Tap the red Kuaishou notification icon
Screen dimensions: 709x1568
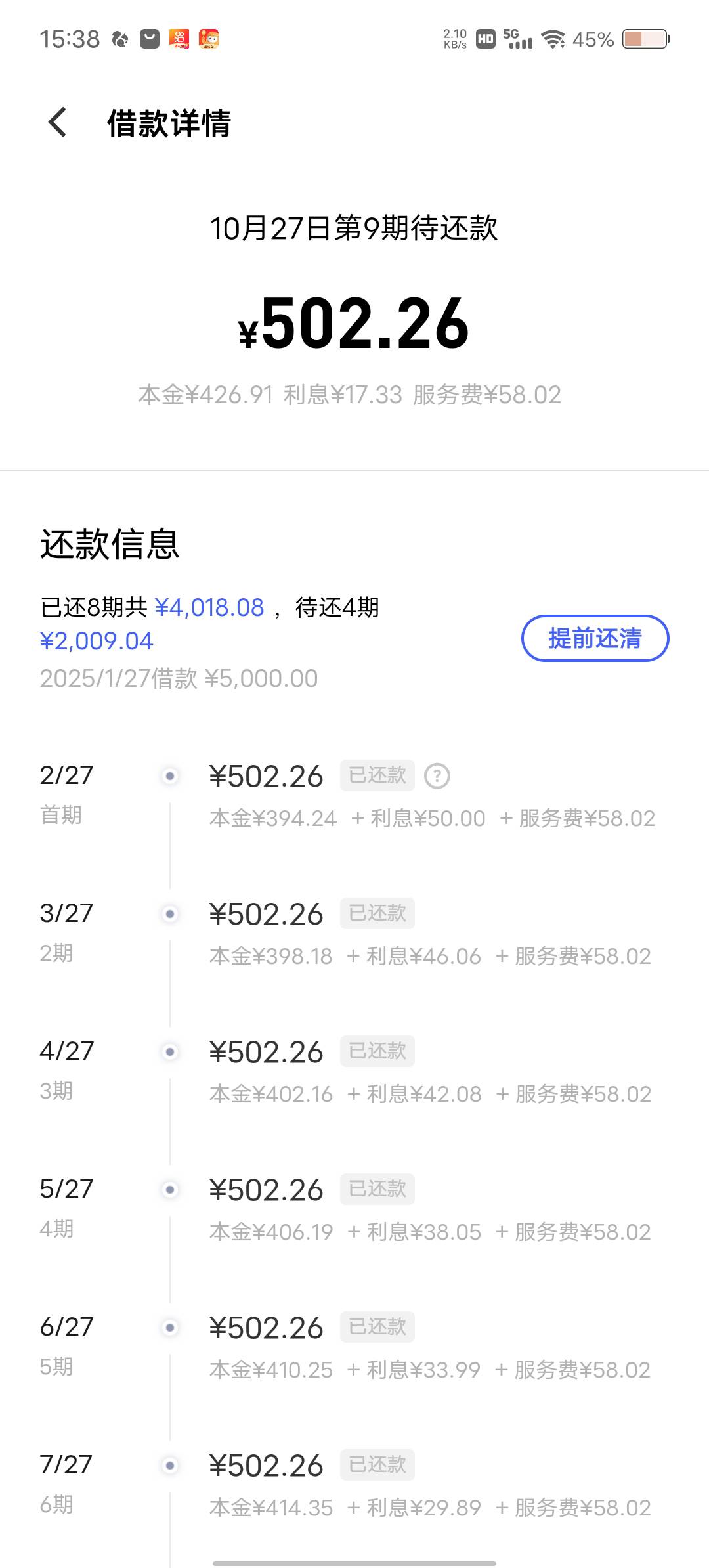click(179, 39)
